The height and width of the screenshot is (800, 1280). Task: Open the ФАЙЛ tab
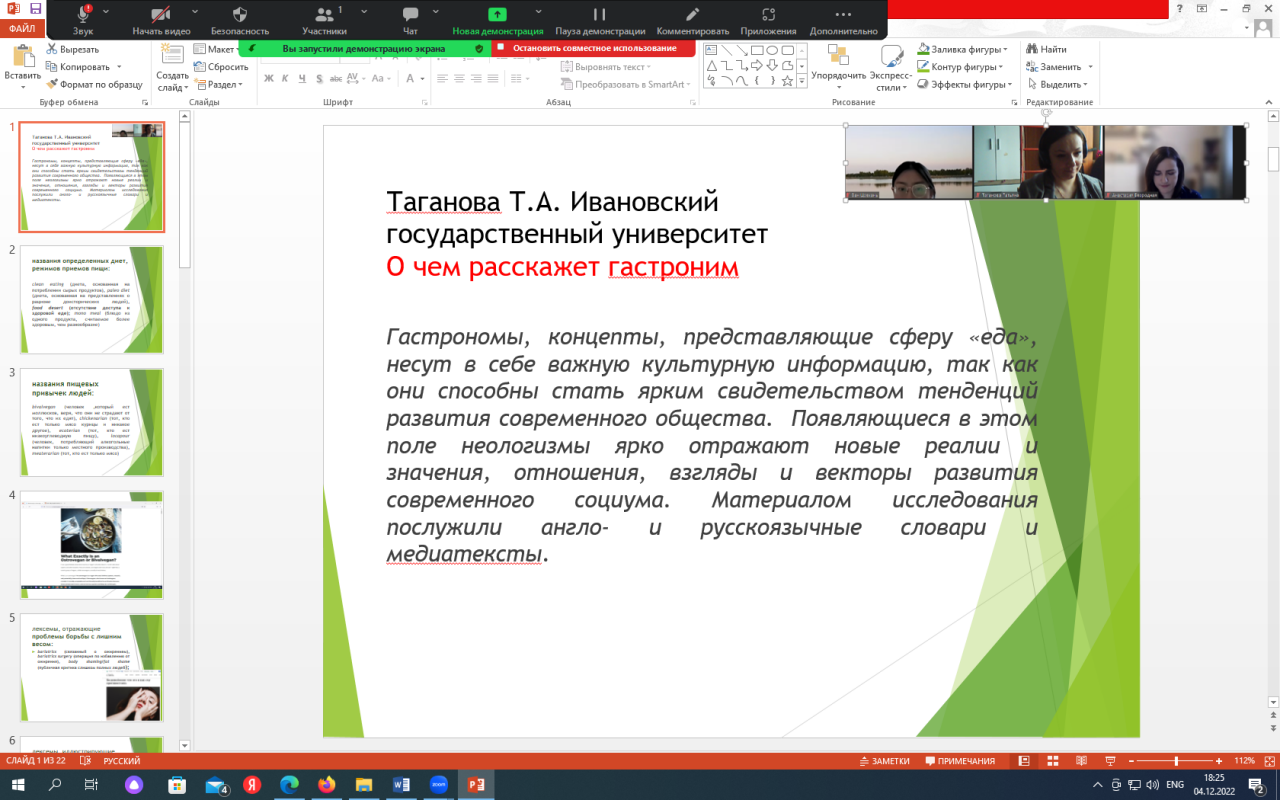click(x=22, y=29)
